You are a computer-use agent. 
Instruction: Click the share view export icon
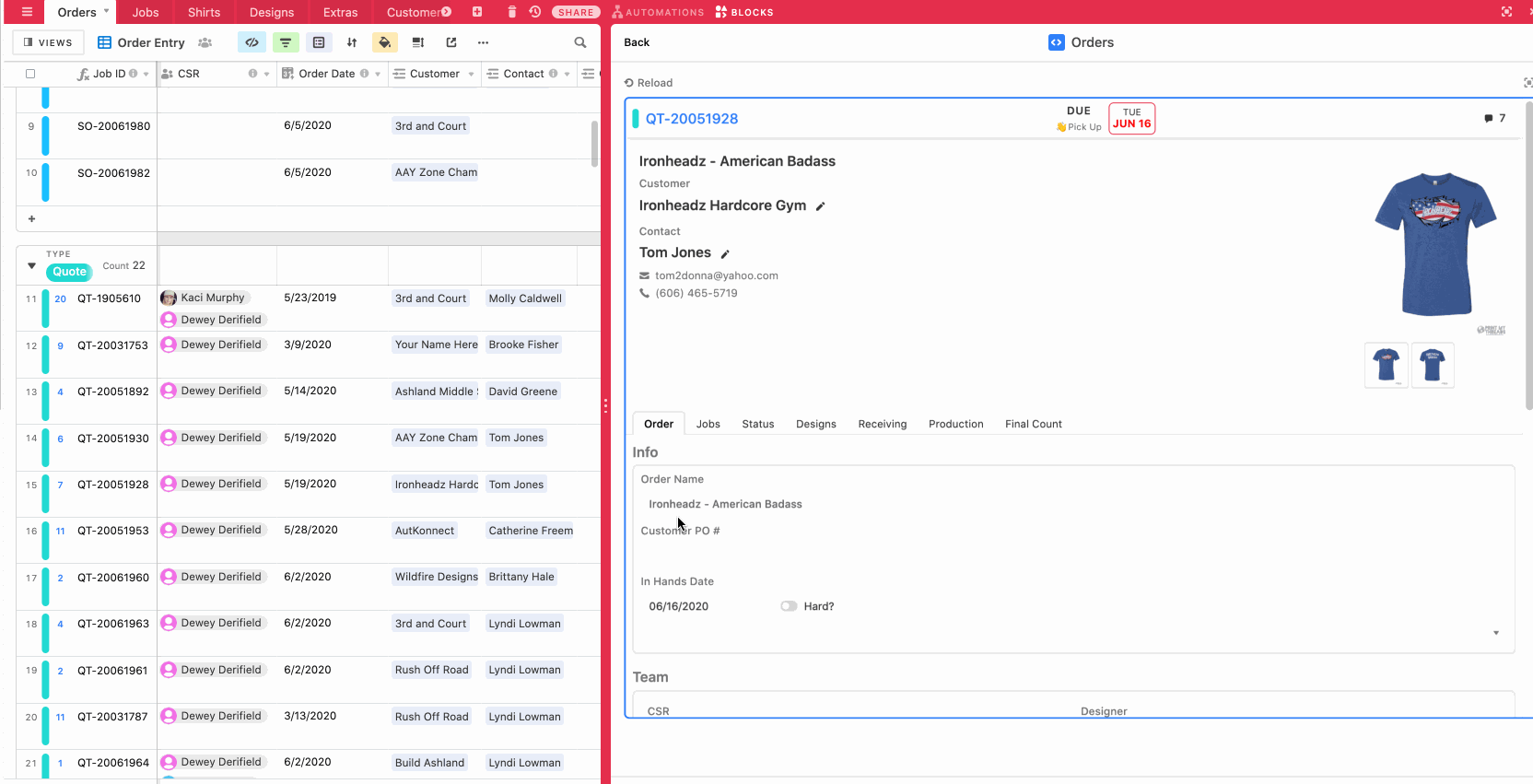(x=451, y=42)
